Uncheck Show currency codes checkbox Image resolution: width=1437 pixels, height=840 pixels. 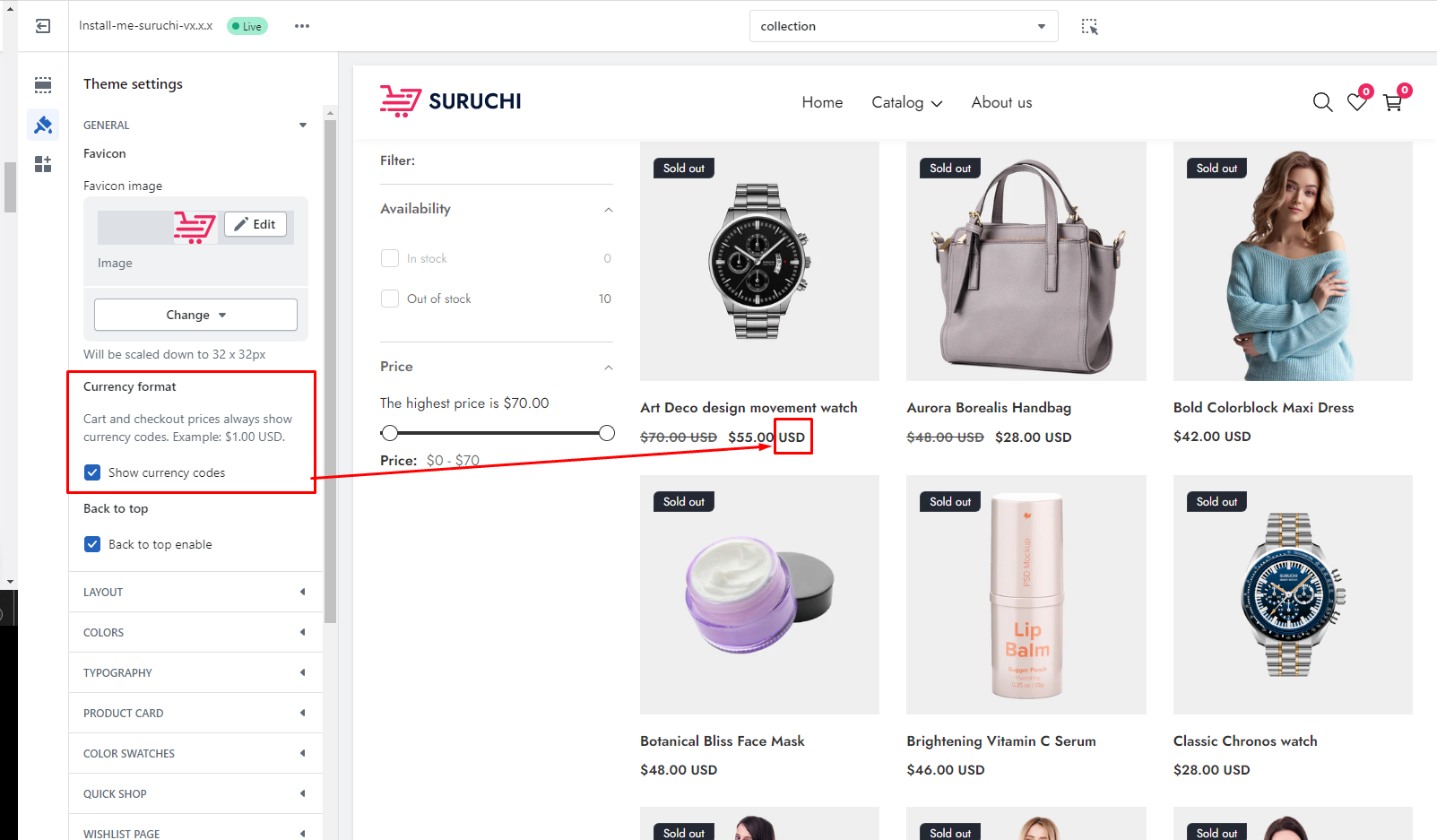[92, 472]
